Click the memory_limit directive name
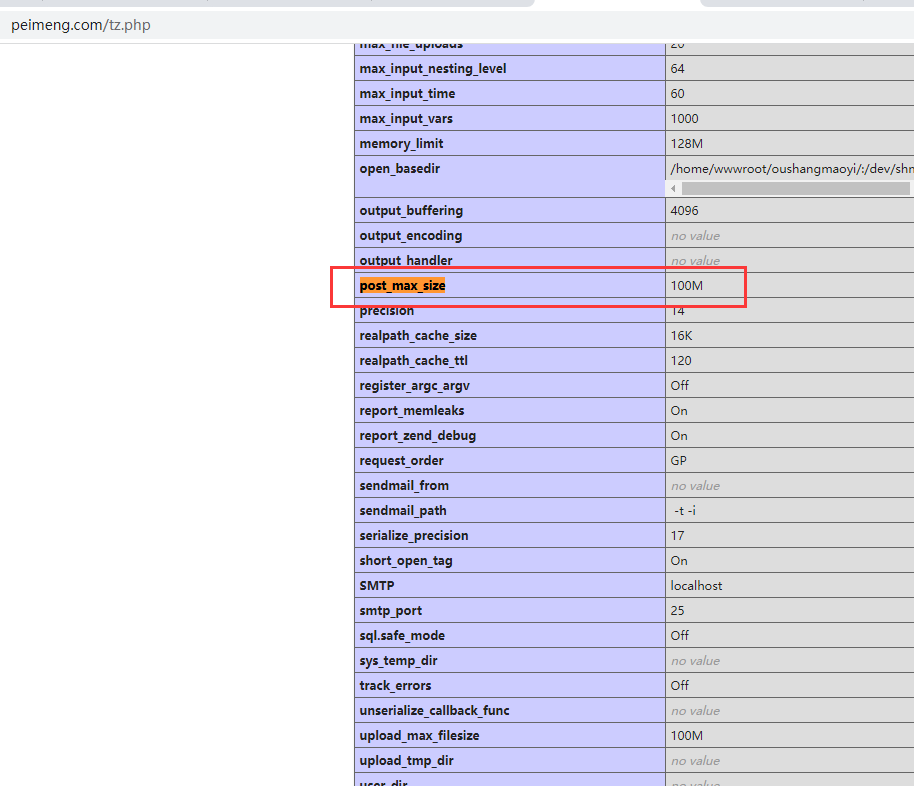914x786 pixels. 401,144
